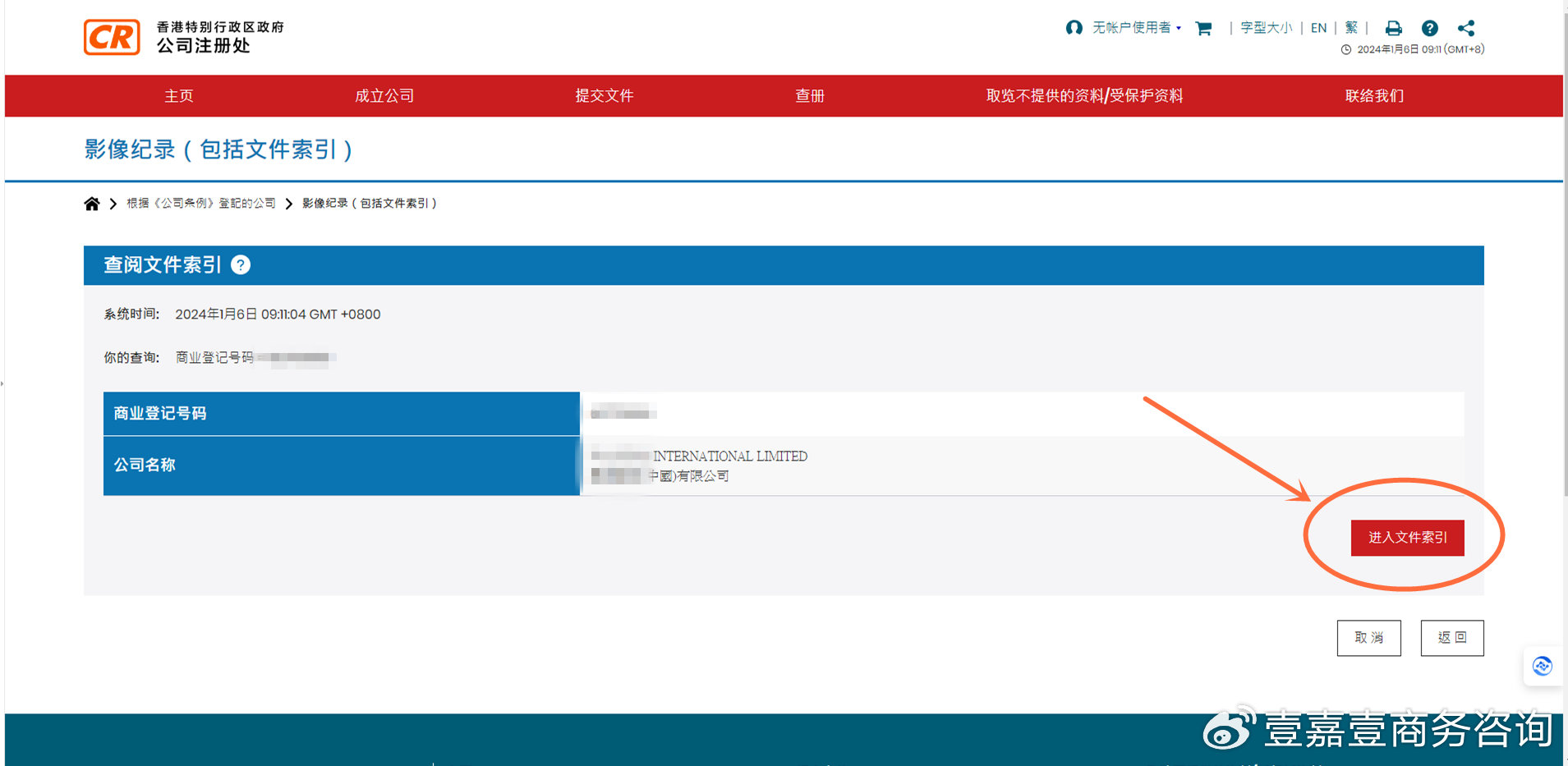Click the 商业登记号码 row header
Screen dimensions: 1568x766
pyautogui.click(x=342, y=414)
